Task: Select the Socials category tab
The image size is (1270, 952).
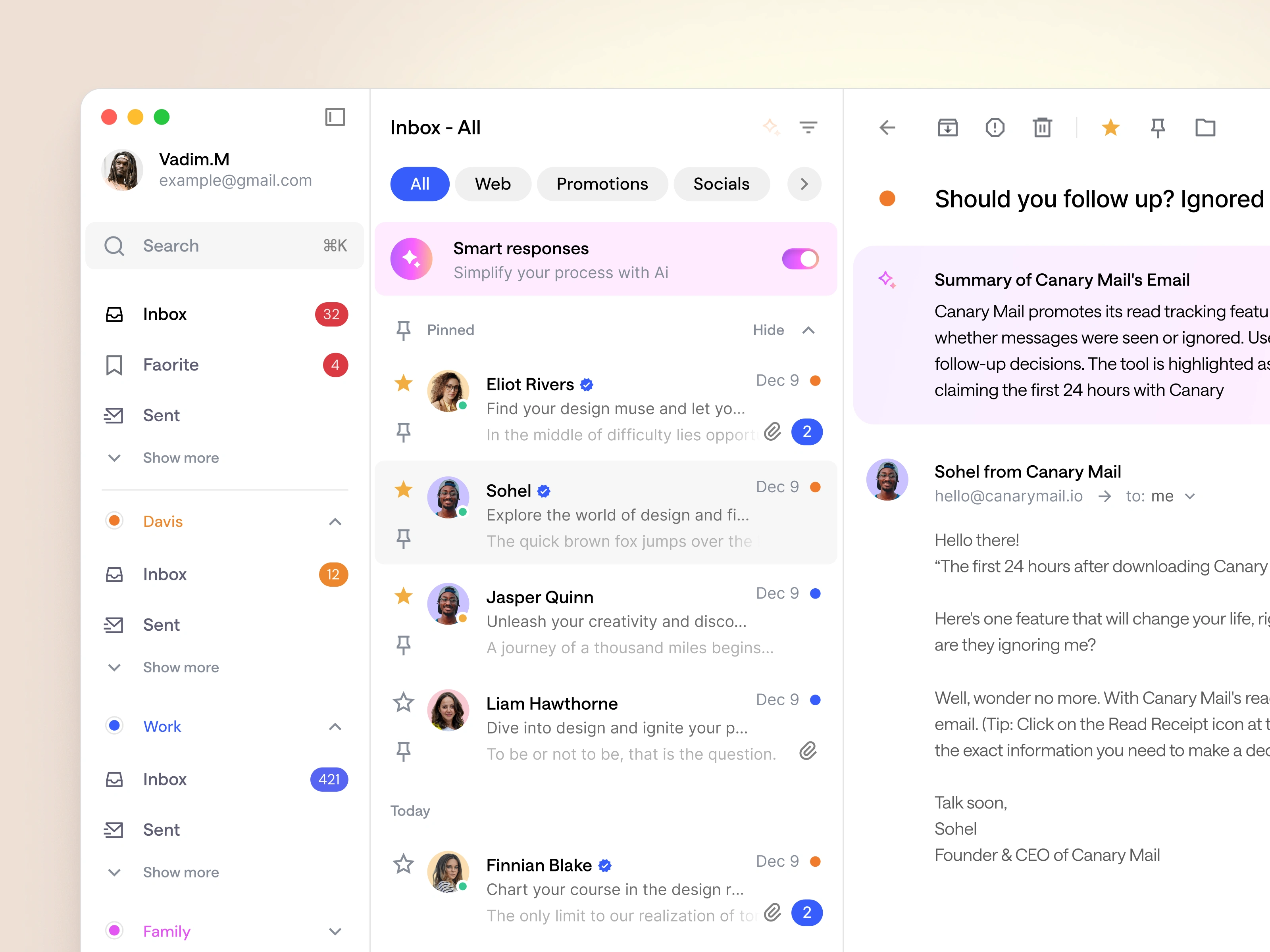Action: pyautogui.click(x=721, y=184)
